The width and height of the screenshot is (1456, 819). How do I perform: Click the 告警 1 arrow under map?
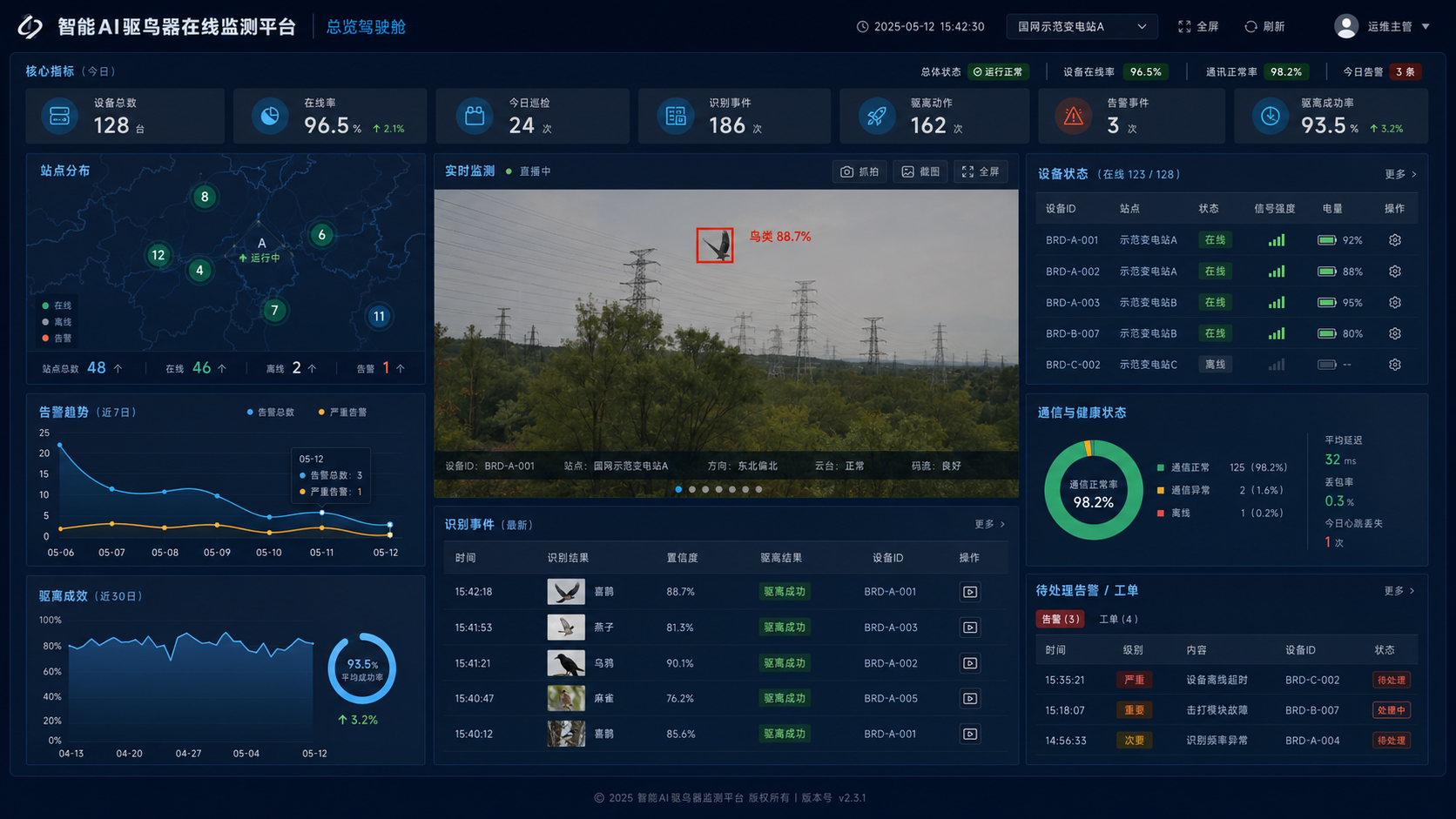coord(401,369)
